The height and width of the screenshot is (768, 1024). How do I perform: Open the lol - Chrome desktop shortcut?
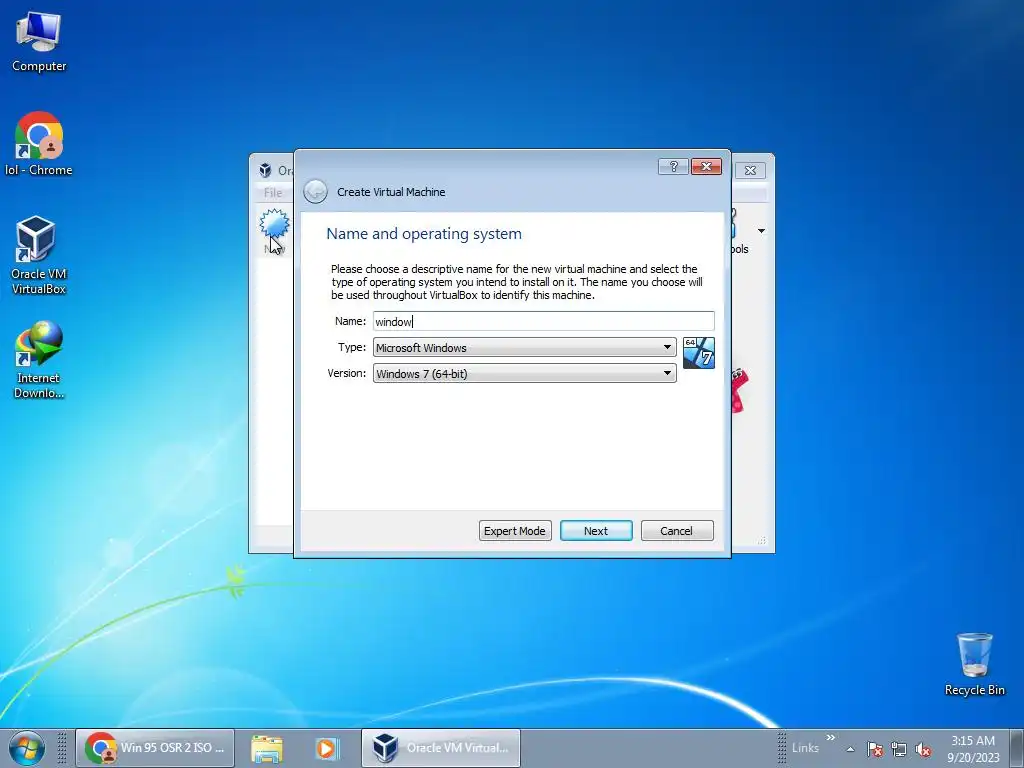(x=39, y=144)
